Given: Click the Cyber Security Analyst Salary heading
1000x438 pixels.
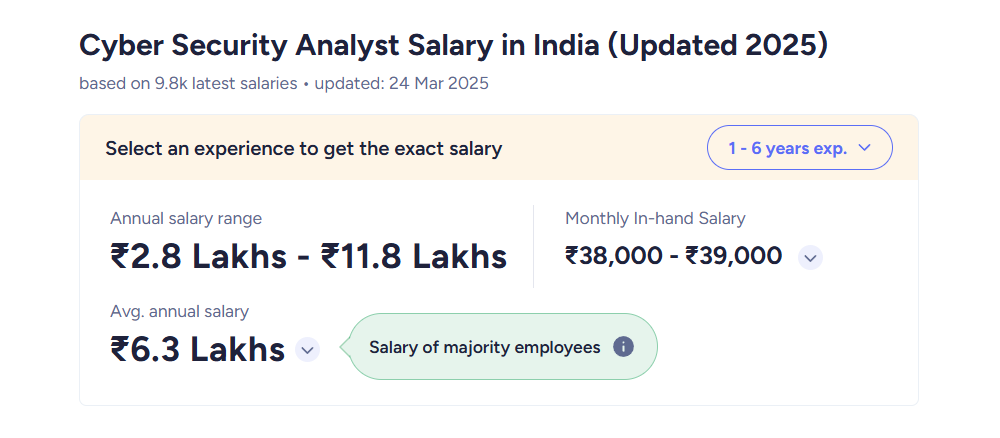Looking at the screenshot, I should tap(453, 47).
